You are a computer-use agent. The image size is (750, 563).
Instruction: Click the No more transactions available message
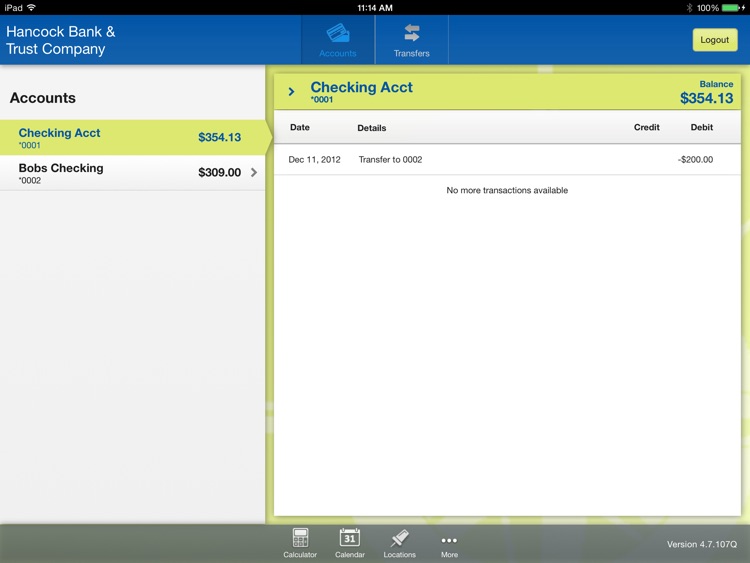[x=507, y=190]
